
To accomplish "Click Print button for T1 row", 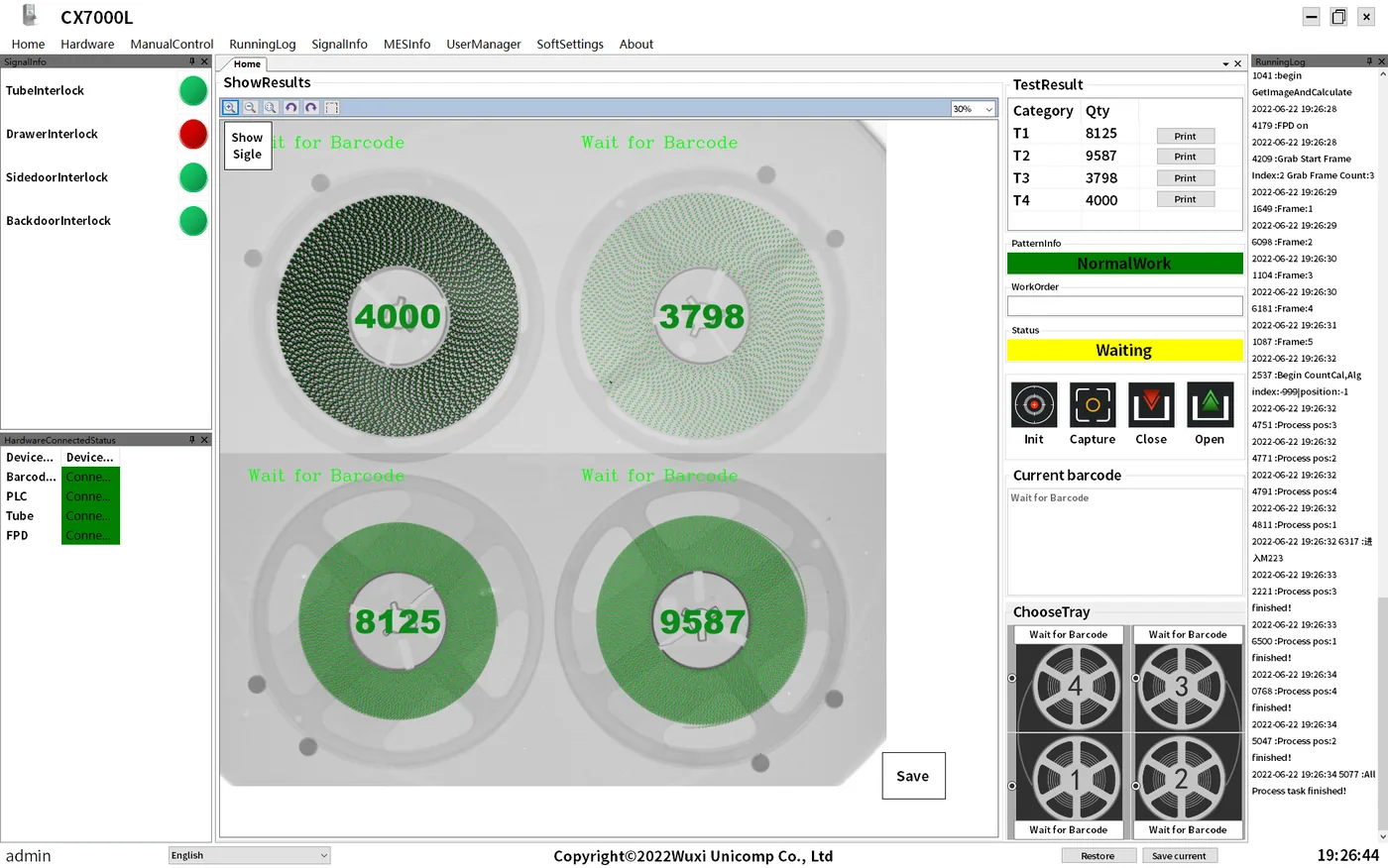I will coord(1186,136).
